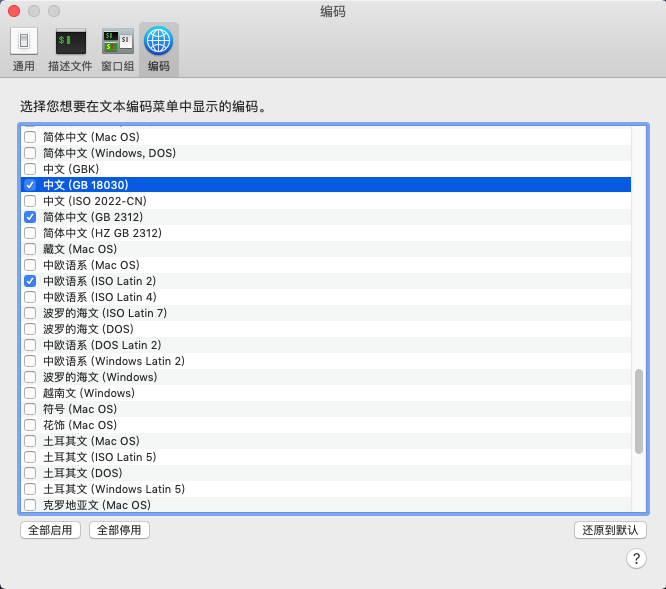Viewport: 666px width, 589px height.
Task: Switch to the 描述文件 tab label
Action: pyautogui.click(x=70, y=66)
